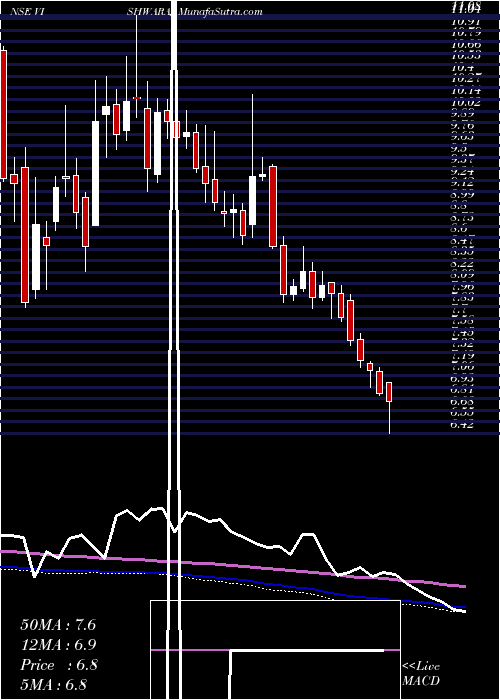Click the NSE VI chart title
The image size is (500, 700).
tap(29, 12)
